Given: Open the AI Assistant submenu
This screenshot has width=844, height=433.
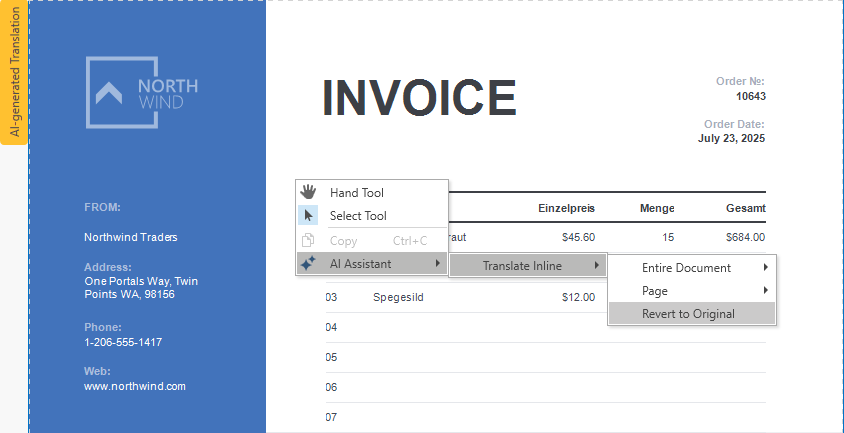Looking at the screenshot, I should coord(372,264).
